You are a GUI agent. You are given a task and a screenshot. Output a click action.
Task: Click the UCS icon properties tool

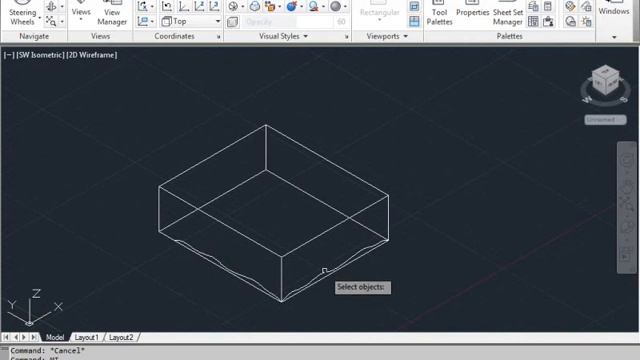pyautogui.click(x=142, y=6)
